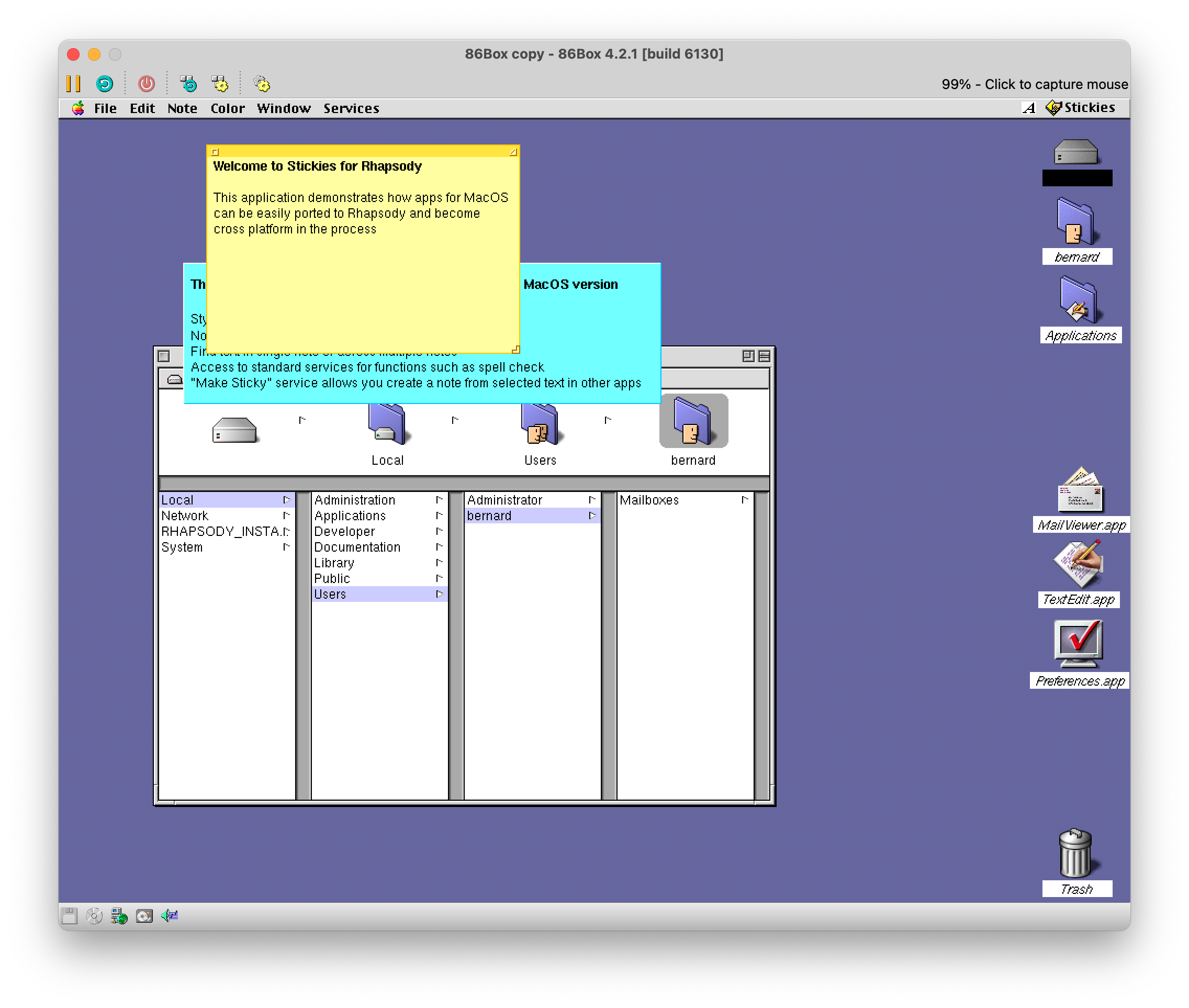The height and width of the screenshot is (1008, 1189).
Task: Close yellow sticky note via top-left box
Action: tap(216, 152)
